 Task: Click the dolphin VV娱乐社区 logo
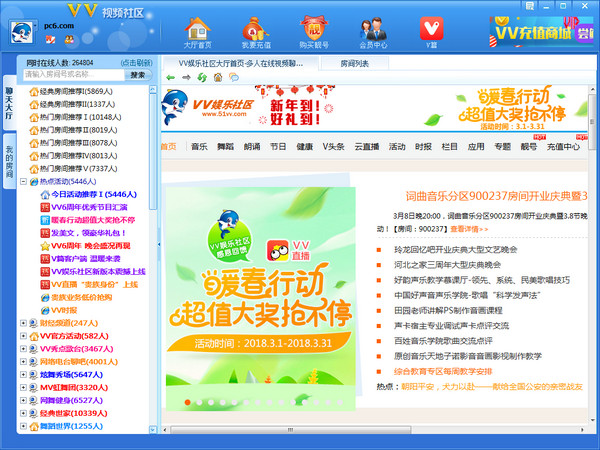click(209, 108)
